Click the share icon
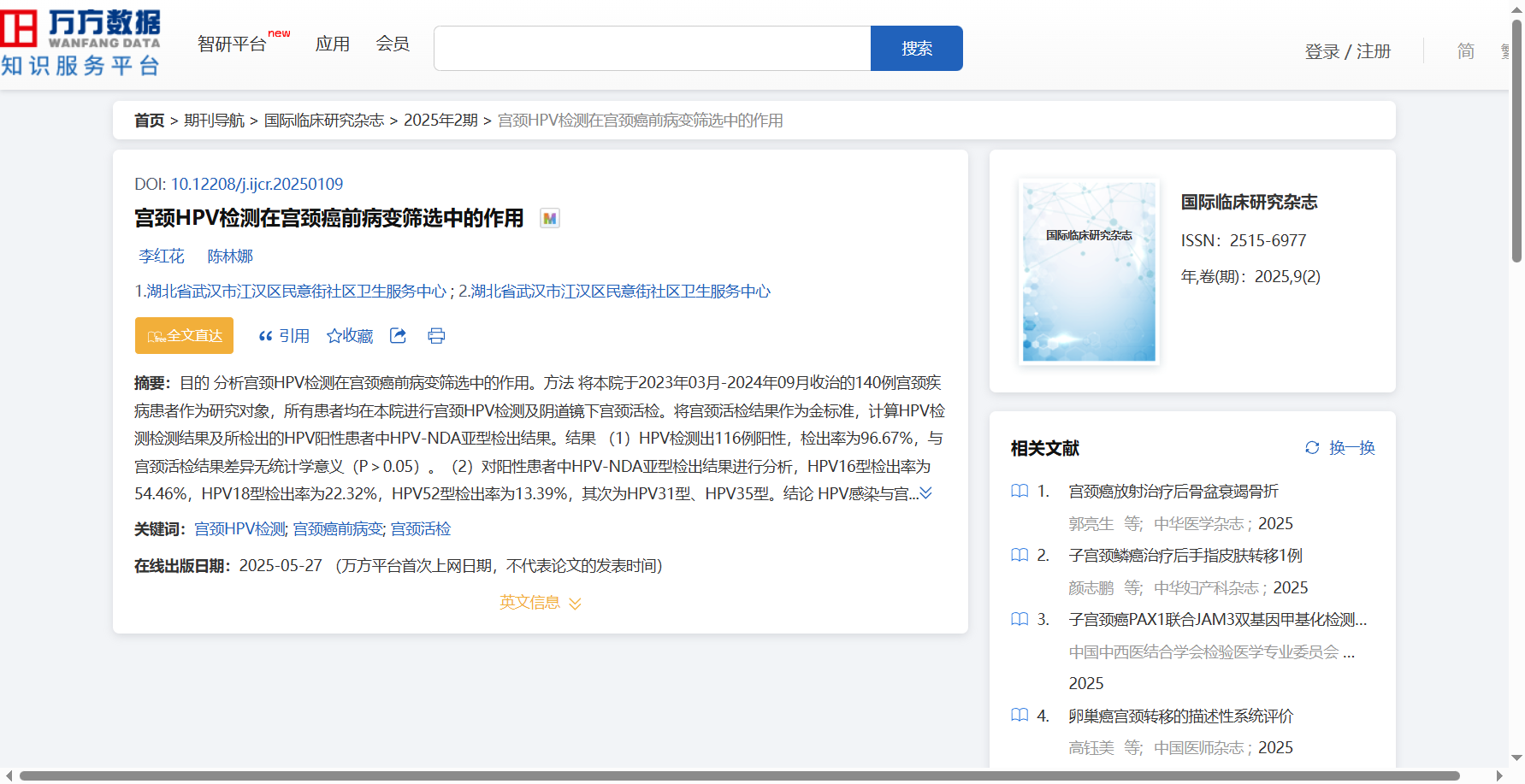The width and height of the screenshot is (1525, 784). click(398, 336)
